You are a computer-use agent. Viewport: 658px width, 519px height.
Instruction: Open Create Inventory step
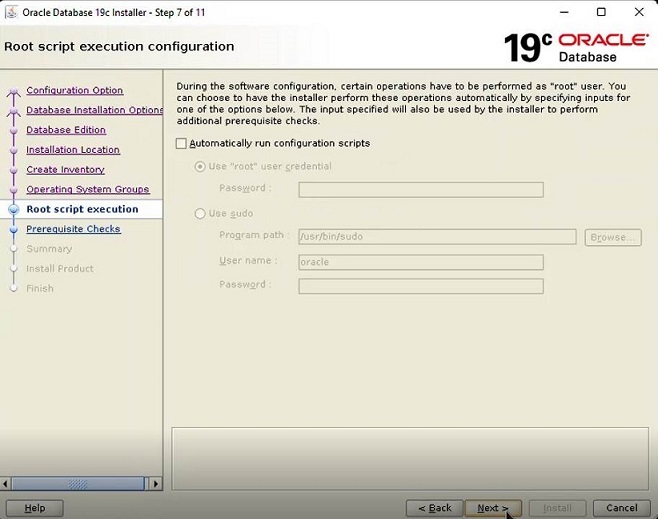click(x=65, y=170)
